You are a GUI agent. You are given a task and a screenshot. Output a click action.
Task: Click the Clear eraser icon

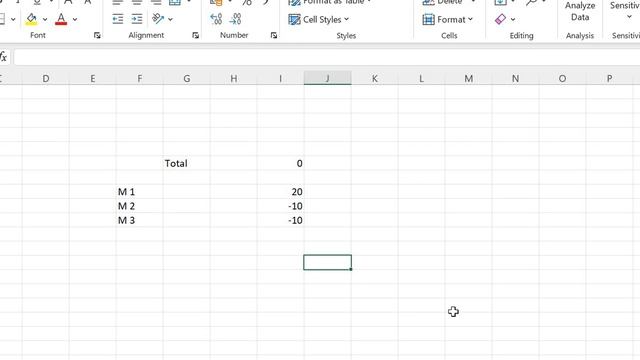tap(500, 19)
